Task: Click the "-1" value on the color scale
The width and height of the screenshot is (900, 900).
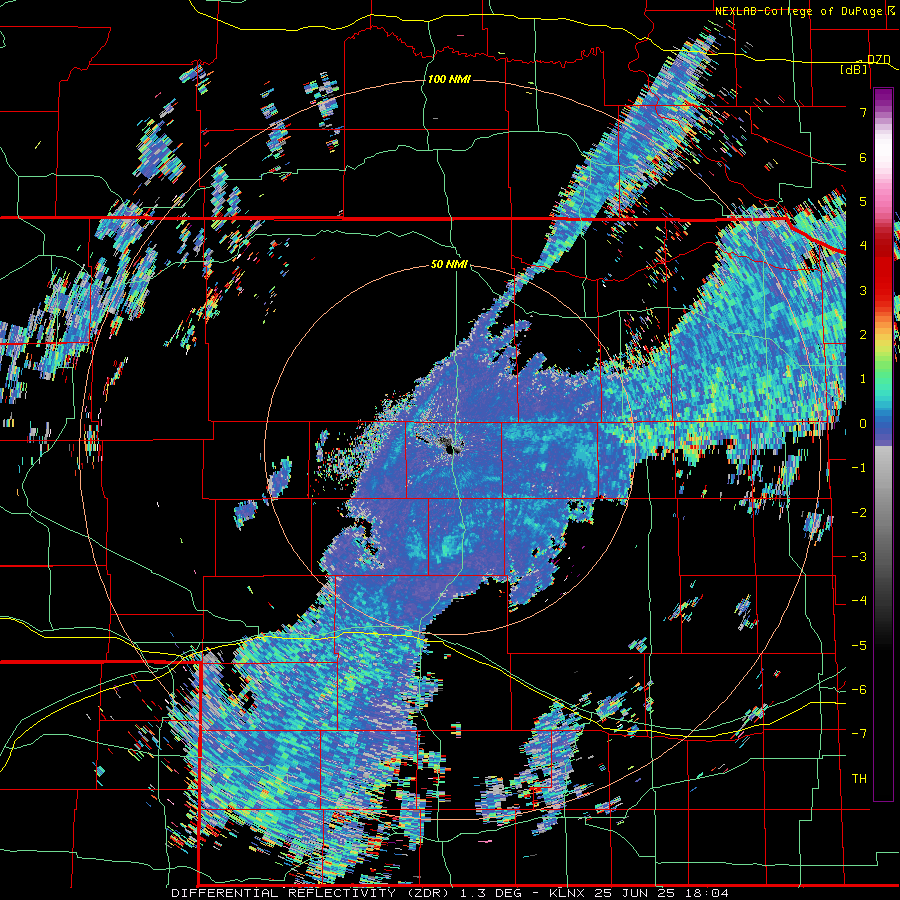Action: [859, 467]
